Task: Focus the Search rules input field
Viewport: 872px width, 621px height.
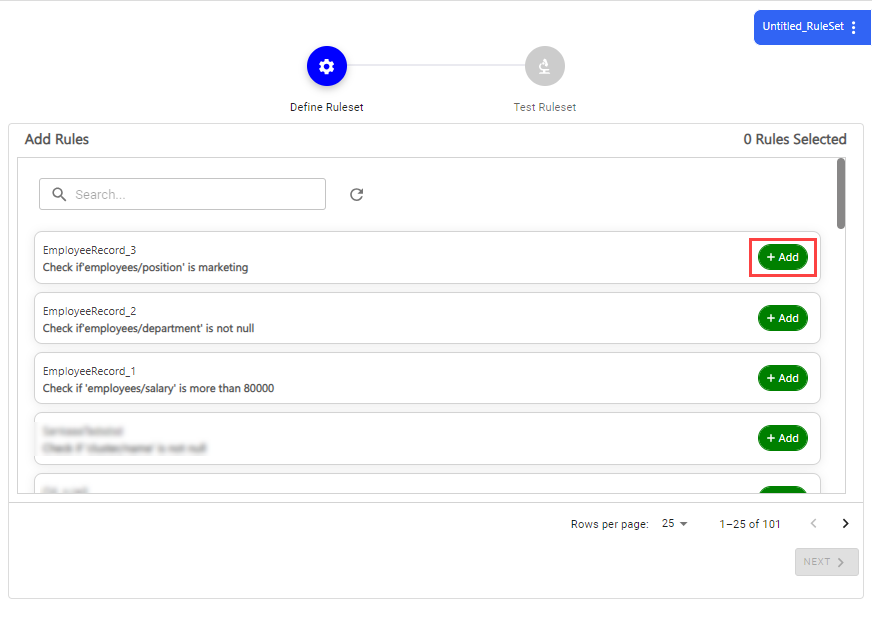Action: 182,194
